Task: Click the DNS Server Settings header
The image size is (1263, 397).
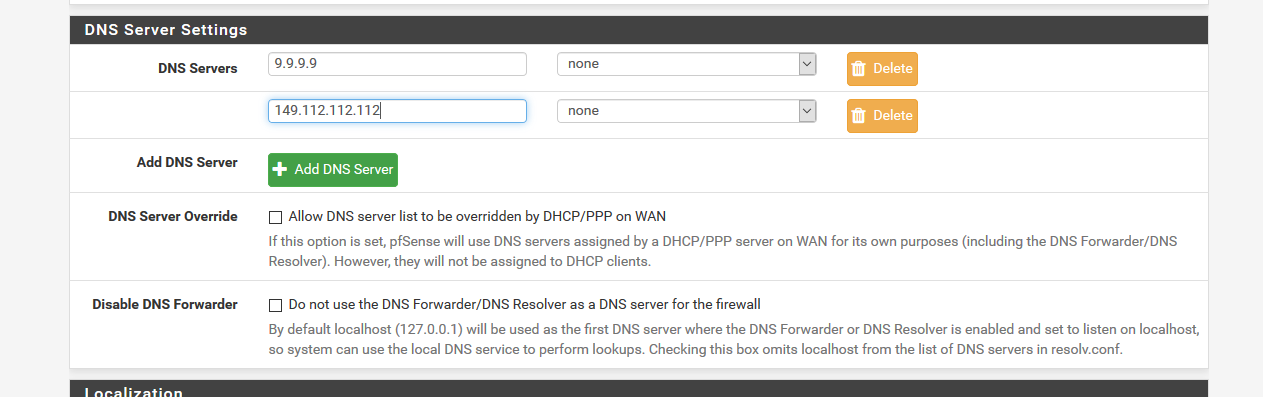Action: pyautogui.click(x=639, y=30)
